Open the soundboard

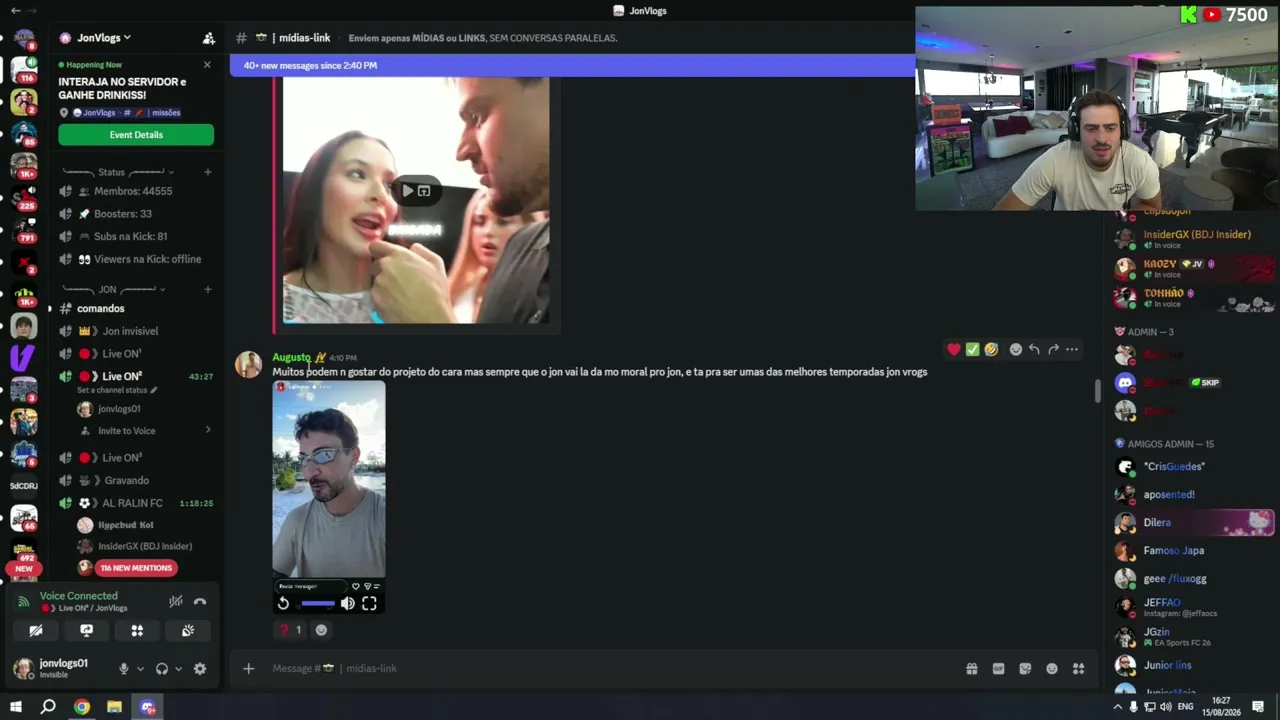[x=188, y=631]
